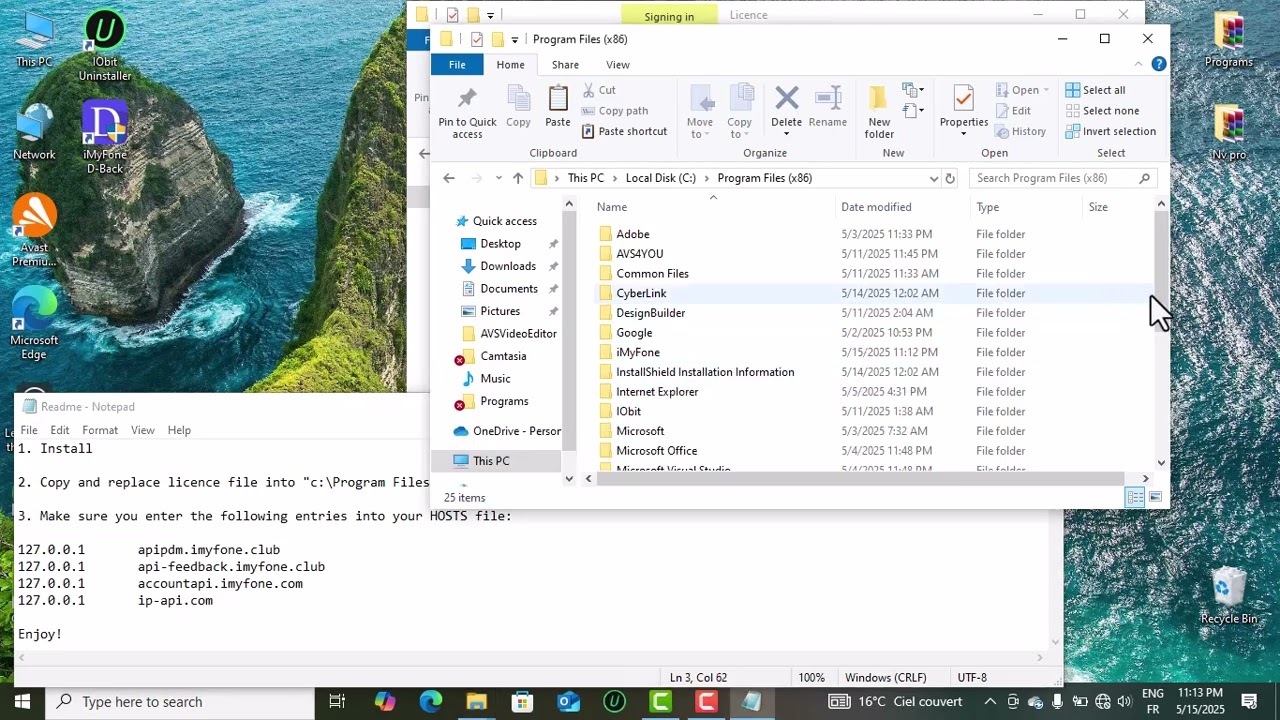Go back using Explorer back arrow

click(x=449, y=178)
